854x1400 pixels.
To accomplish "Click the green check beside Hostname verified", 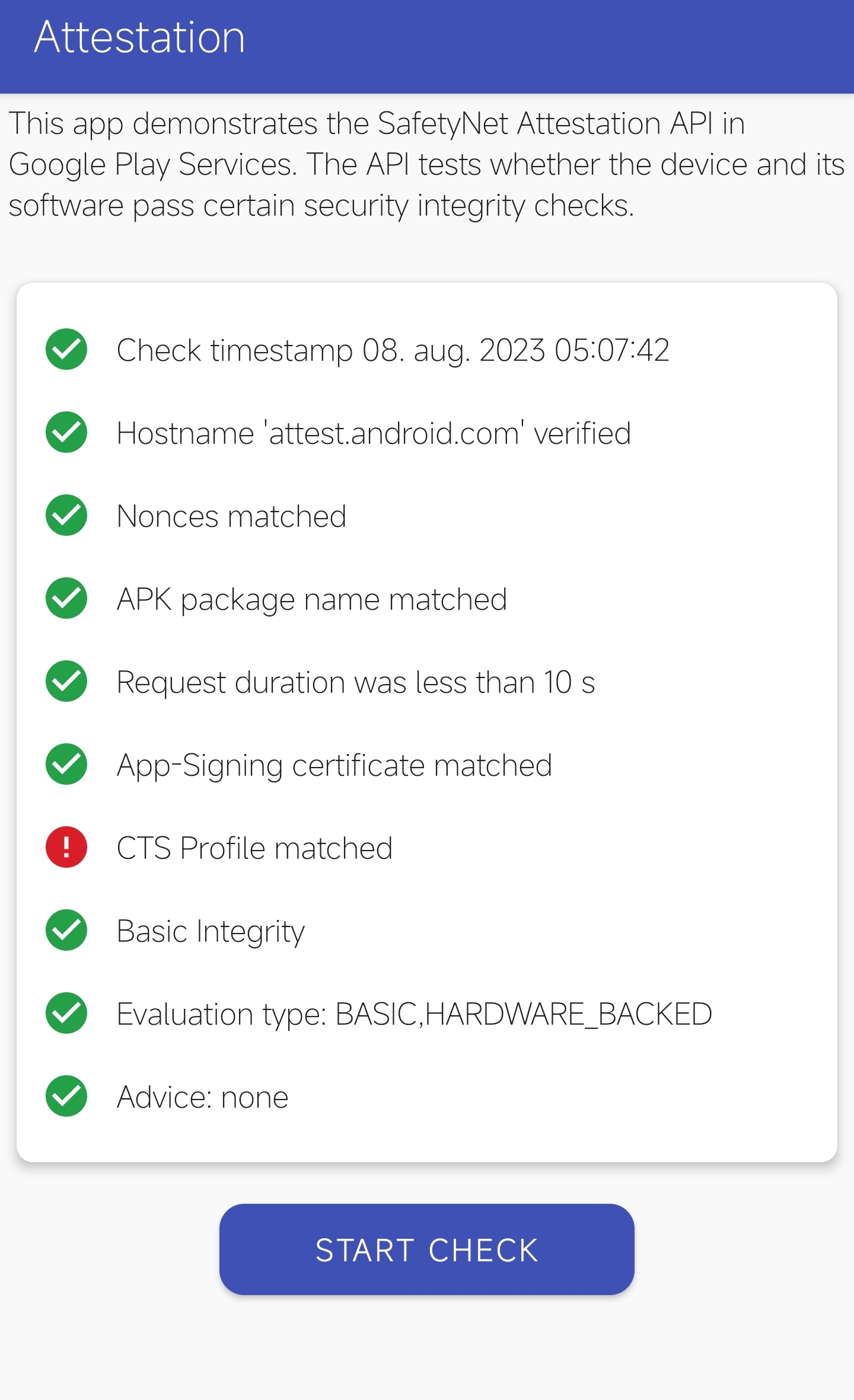I will coord(66,432).
